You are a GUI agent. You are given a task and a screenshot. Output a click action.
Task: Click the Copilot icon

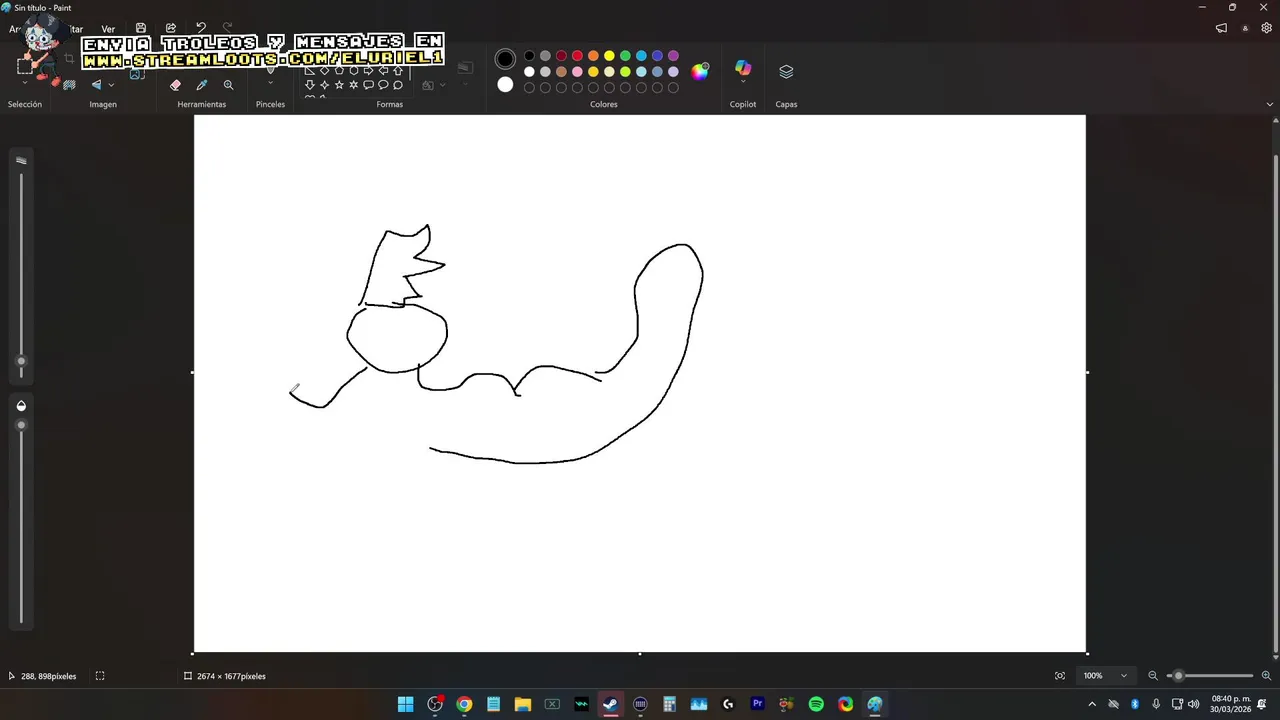click(743, 67)
